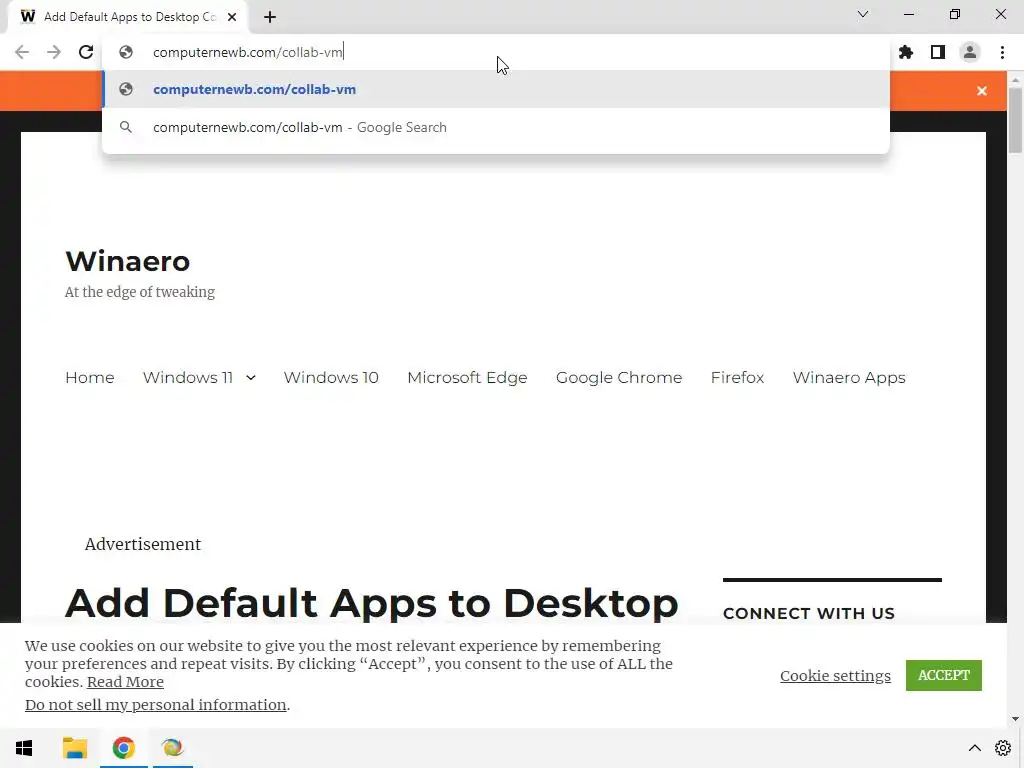The width and height of the screenshot is (1024, 768).
Task: Open the Winaero site title link
Action: click(127, 261)
